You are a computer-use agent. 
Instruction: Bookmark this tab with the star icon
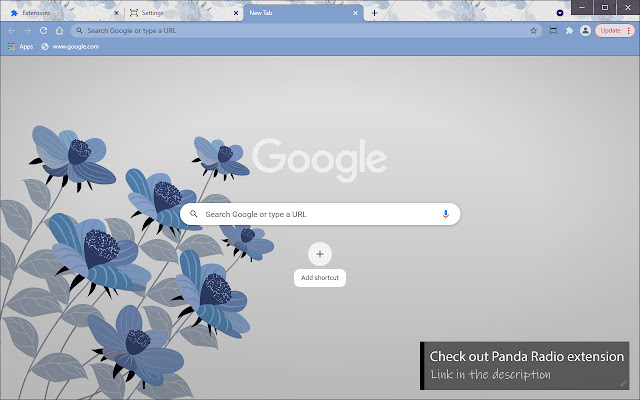(x=533, y=31)
